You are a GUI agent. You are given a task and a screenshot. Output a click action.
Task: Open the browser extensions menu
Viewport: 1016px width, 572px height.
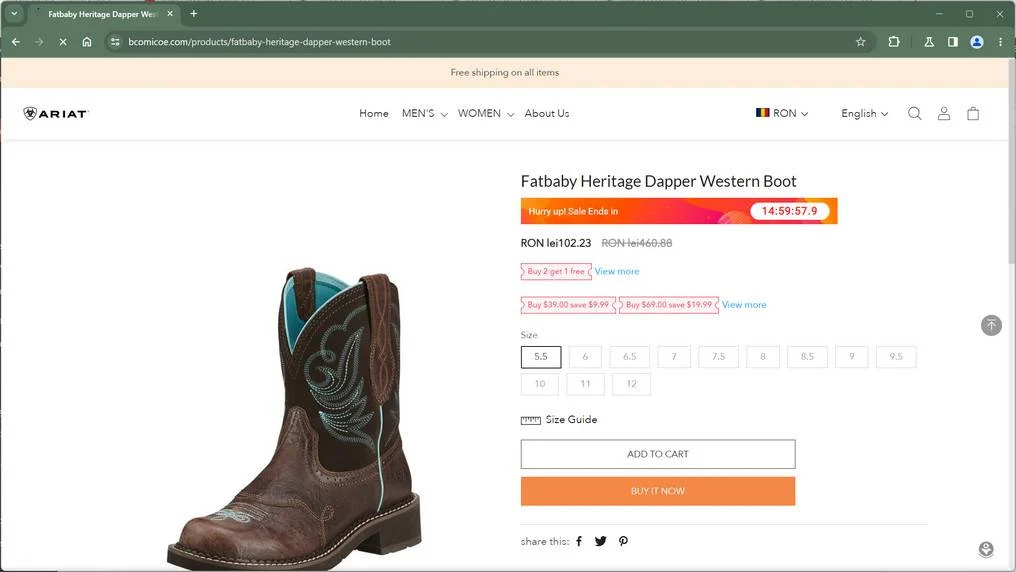click(x=894, y=41)
